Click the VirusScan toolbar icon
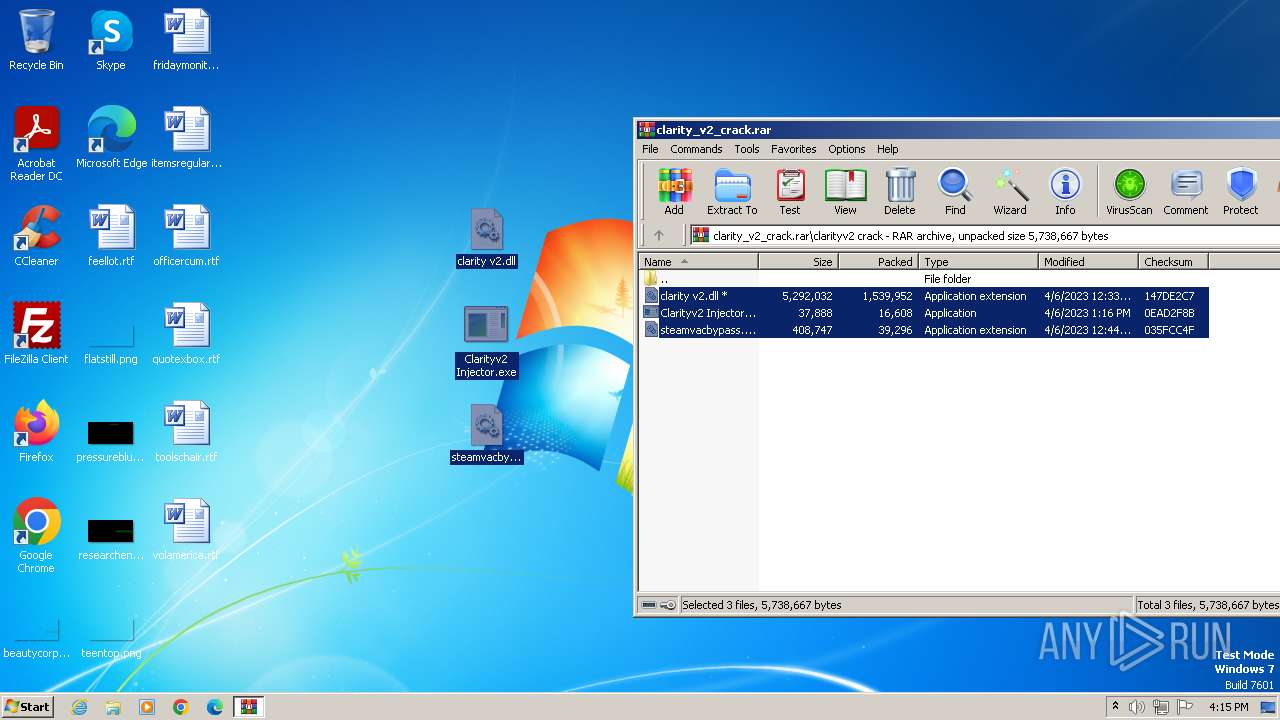1280x720 pixels. click(x=1129, y=191)
